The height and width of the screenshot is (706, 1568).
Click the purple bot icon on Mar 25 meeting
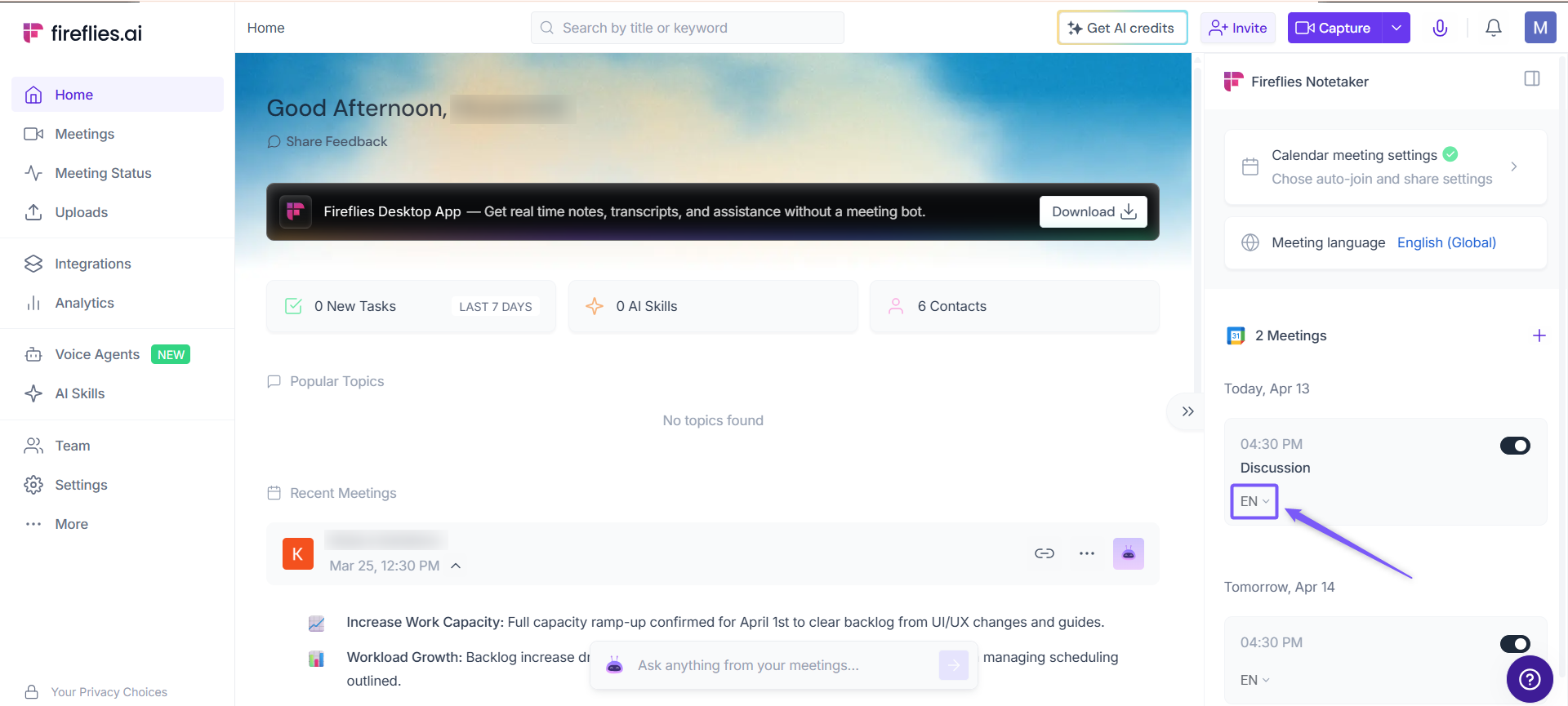(1129, 553)
